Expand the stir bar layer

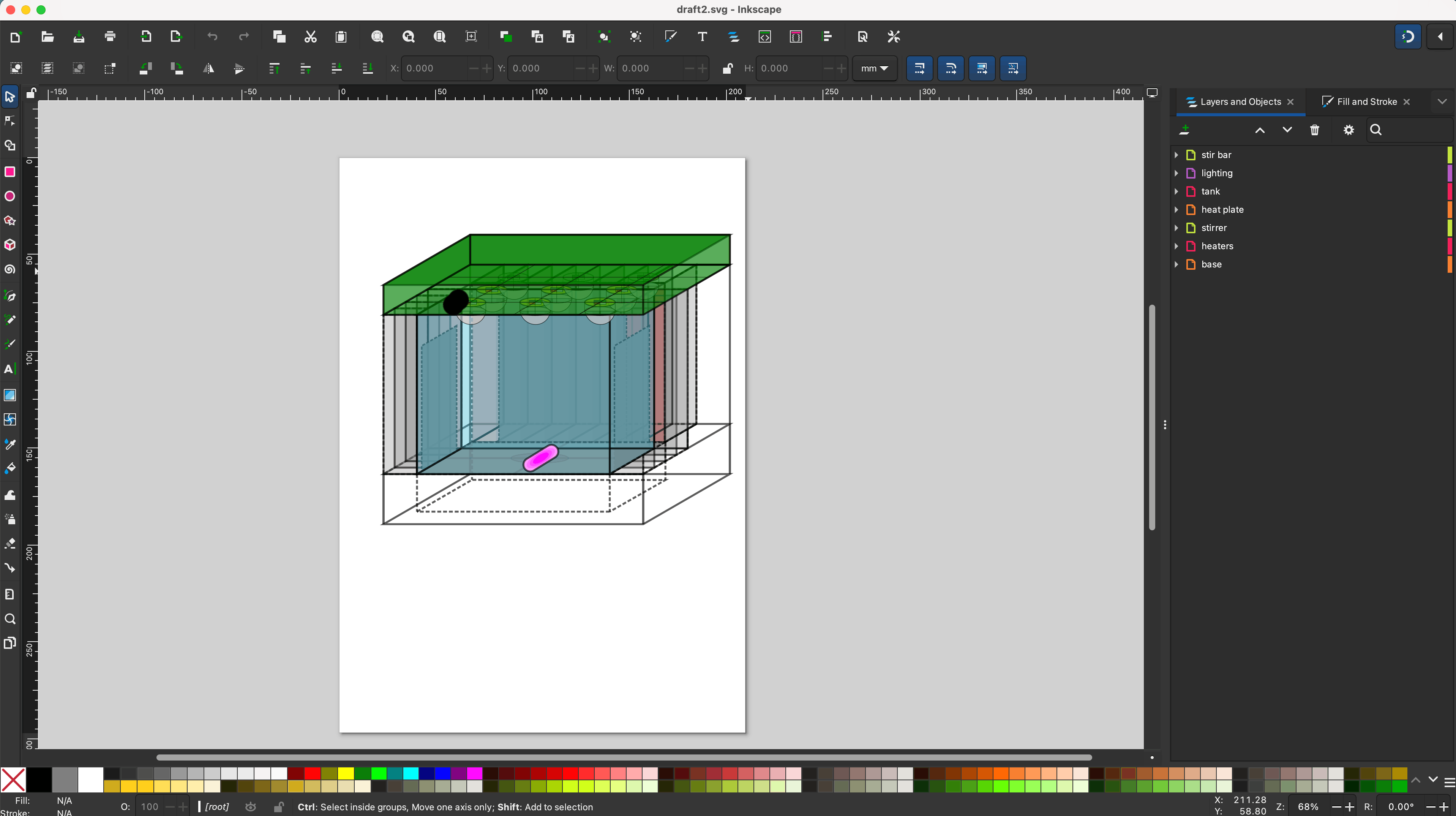pyautogui.click(x=1176, y=155)
